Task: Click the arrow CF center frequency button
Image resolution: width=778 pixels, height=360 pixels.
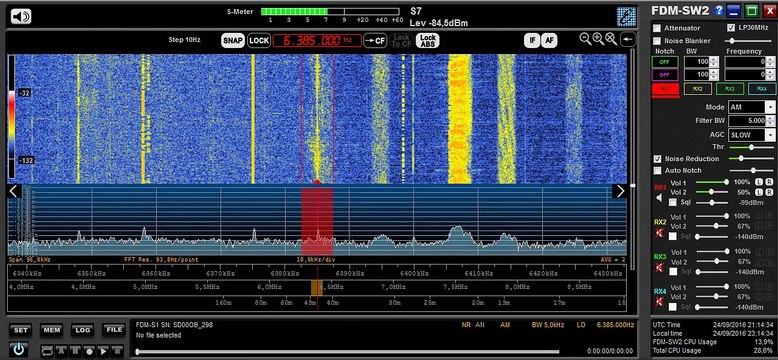Action: coord(375,41)
